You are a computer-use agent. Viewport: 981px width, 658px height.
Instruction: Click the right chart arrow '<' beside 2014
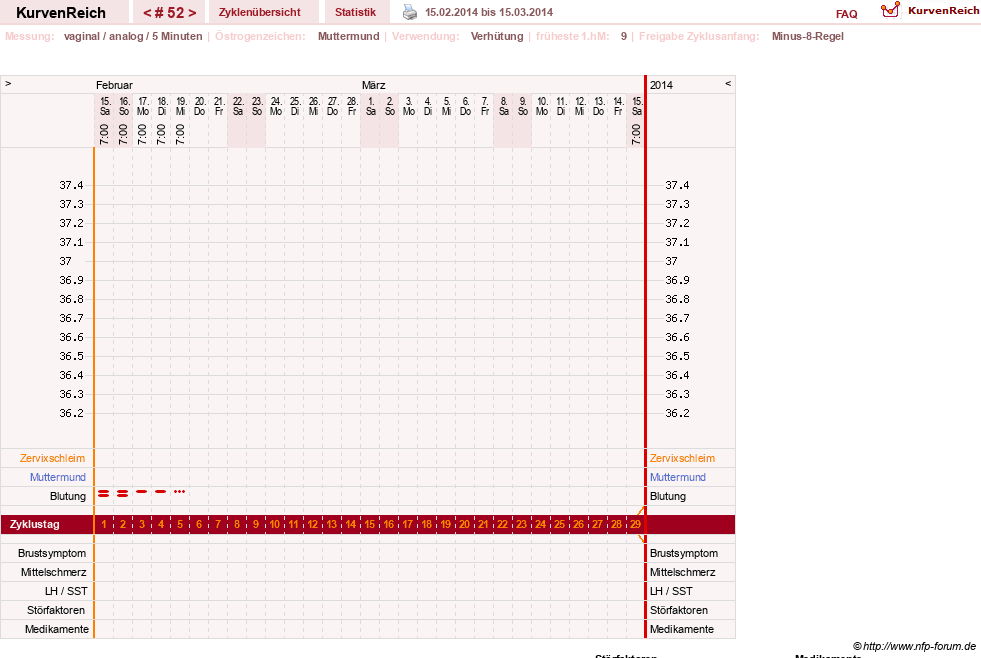click(x=728, y=83)
